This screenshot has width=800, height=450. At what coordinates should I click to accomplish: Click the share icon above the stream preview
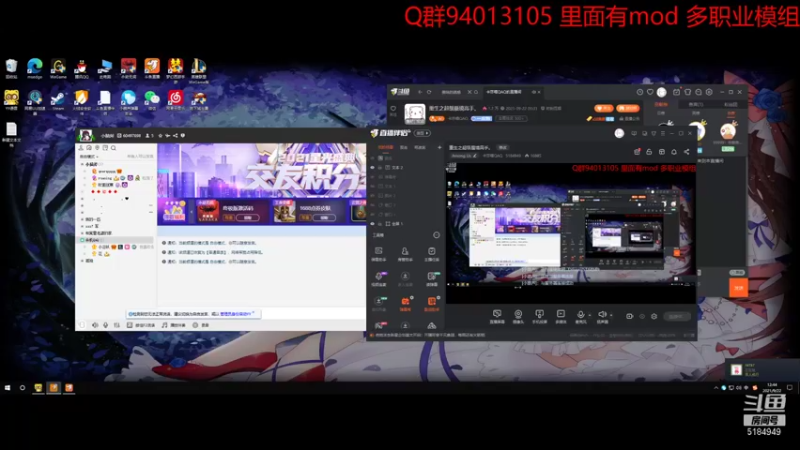687,152
